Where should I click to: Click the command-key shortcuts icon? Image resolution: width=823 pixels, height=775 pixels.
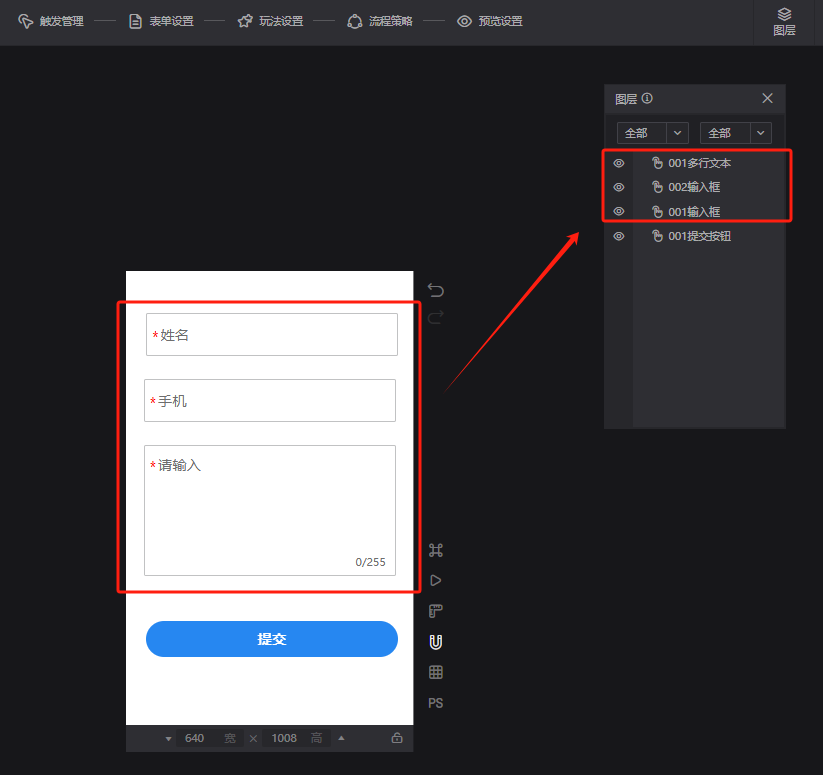click(x=436, y=550)
